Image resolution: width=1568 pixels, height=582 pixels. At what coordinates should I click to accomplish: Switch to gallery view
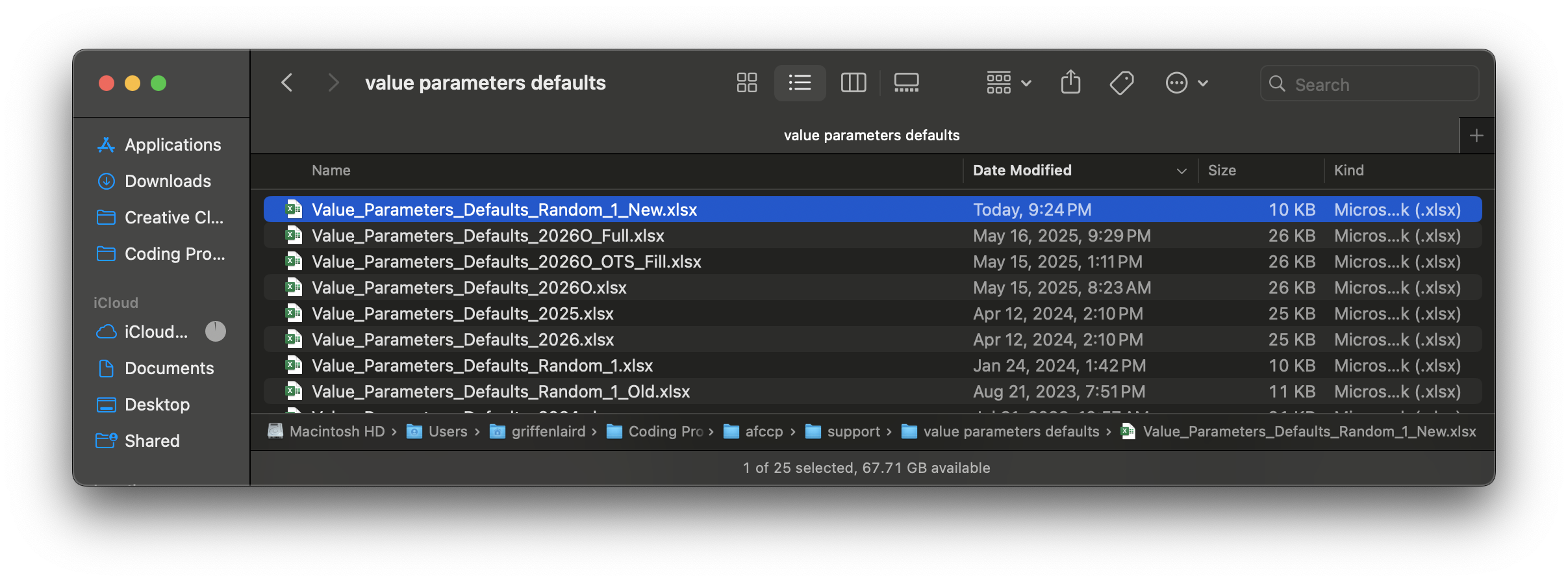(x=906, y=83)
